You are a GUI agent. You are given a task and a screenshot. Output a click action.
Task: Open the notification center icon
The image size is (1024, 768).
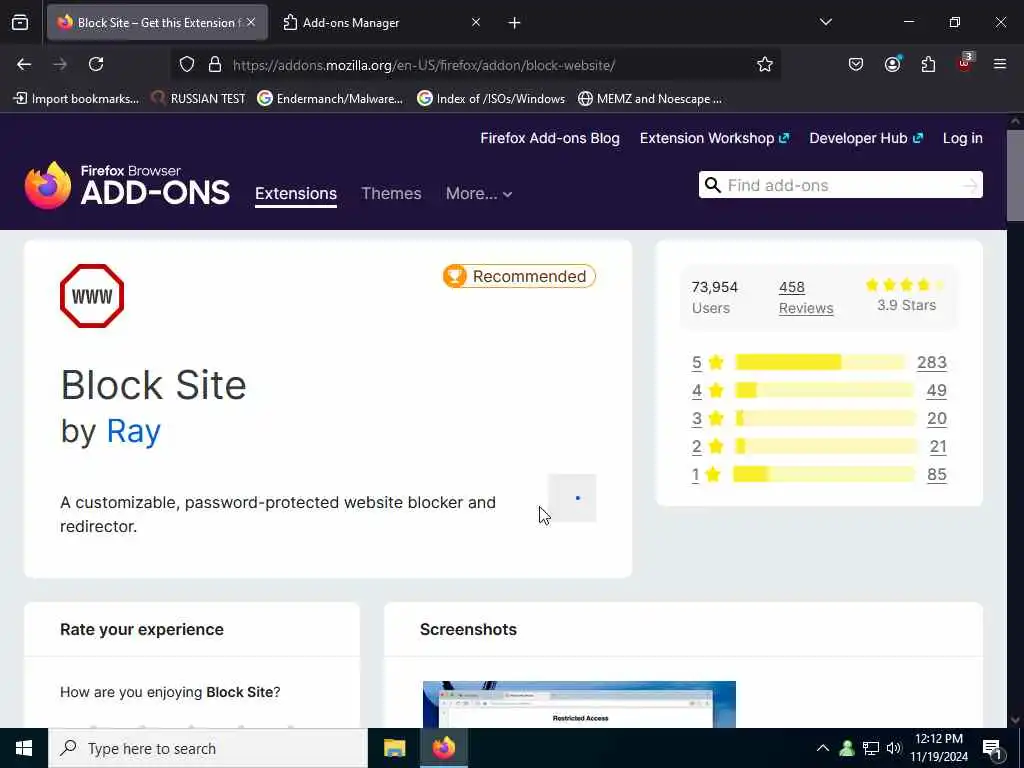coord(993,749)
